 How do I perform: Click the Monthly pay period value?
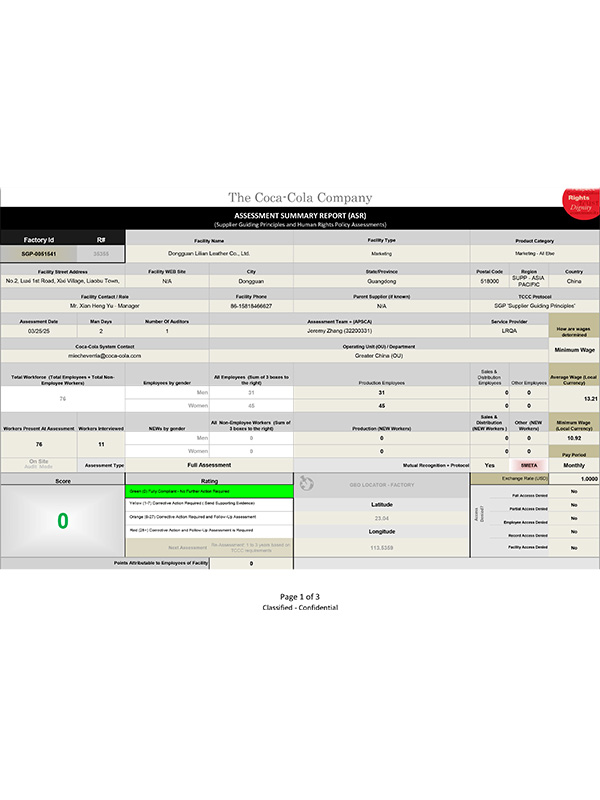tap(574, 465)
